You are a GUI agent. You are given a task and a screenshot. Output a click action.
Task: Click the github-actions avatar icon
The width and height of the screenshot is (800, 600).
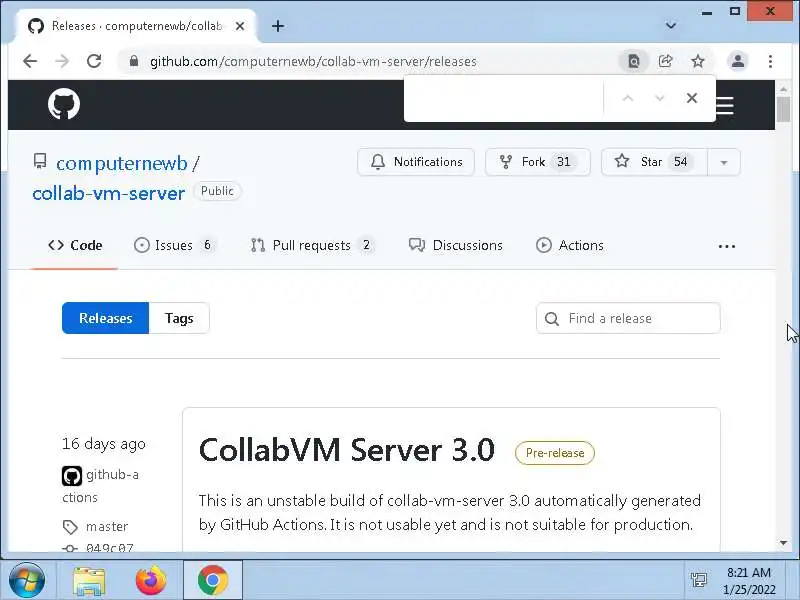(x=72, y=476)
